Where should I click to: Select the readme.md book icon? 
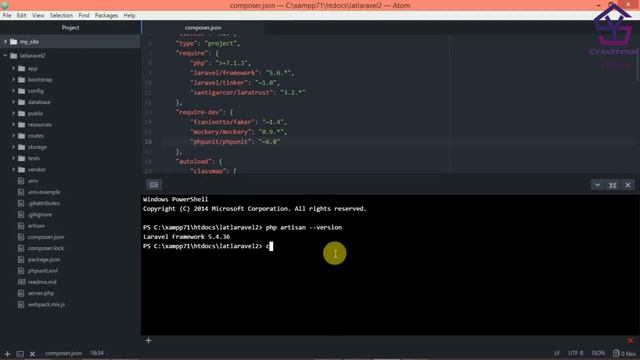pyautogui.click(x=22, y=282)
